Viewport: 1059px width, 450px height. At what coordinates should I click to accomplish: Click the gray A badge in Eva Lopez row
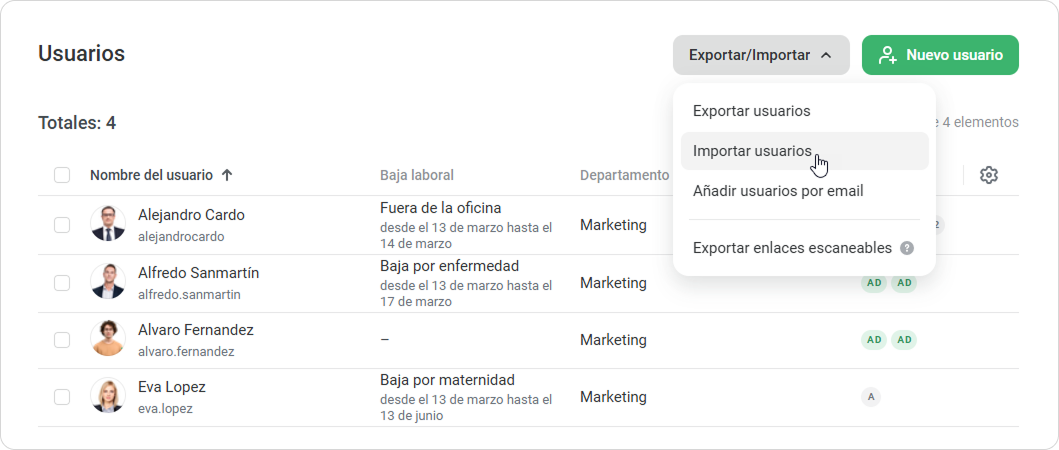[871, 397]
